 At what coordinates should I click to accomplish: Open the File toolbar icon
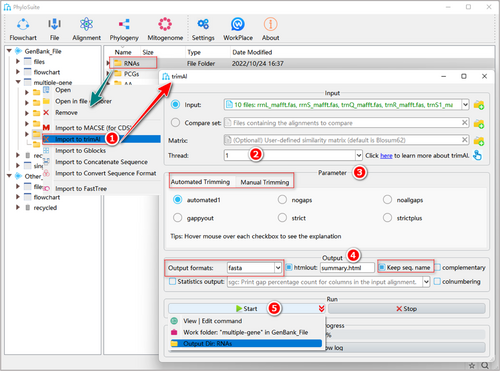tap(54, 24)
